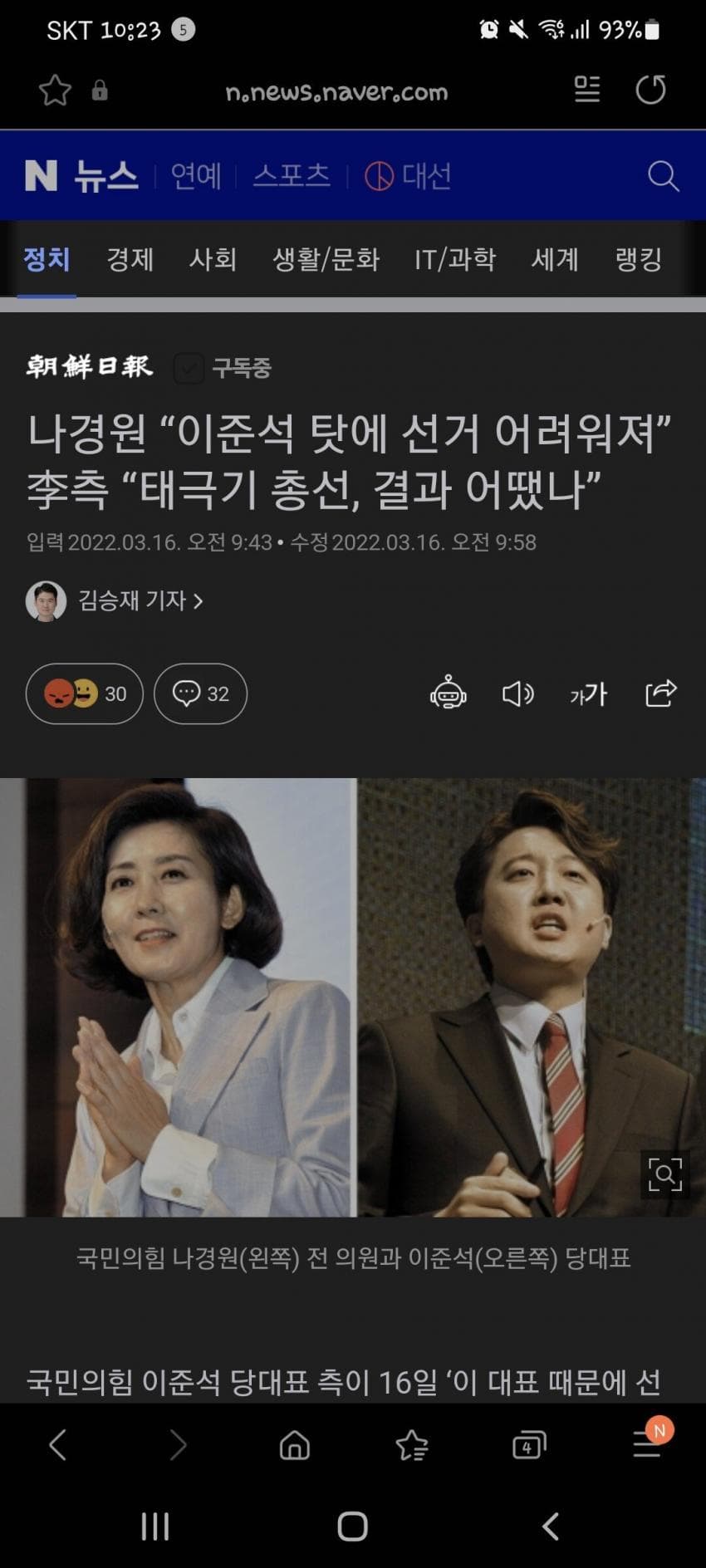Image resolution: width=706 pixels, height=1568 pixels.
Task: Bookmark page with the star icon
Action: pos(55,91)
